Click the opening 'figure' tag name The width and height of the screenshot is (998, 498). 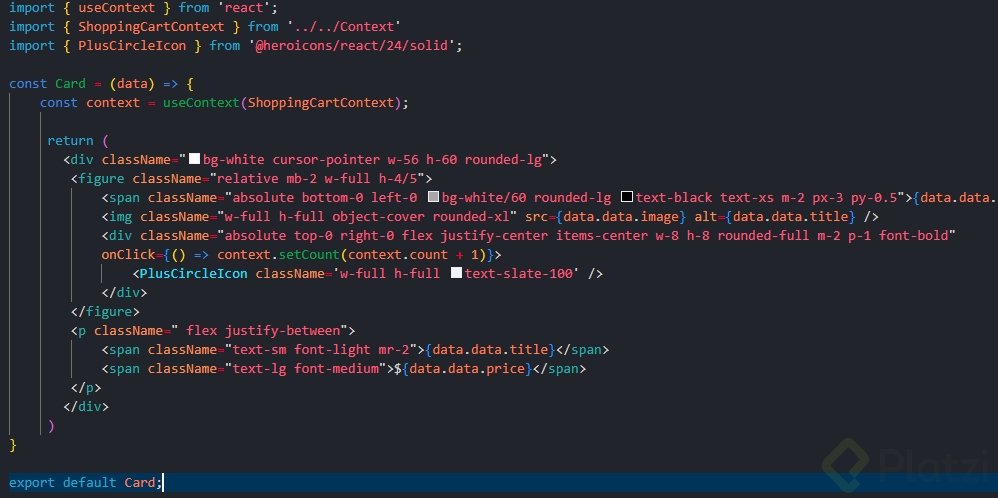point(101,179)
